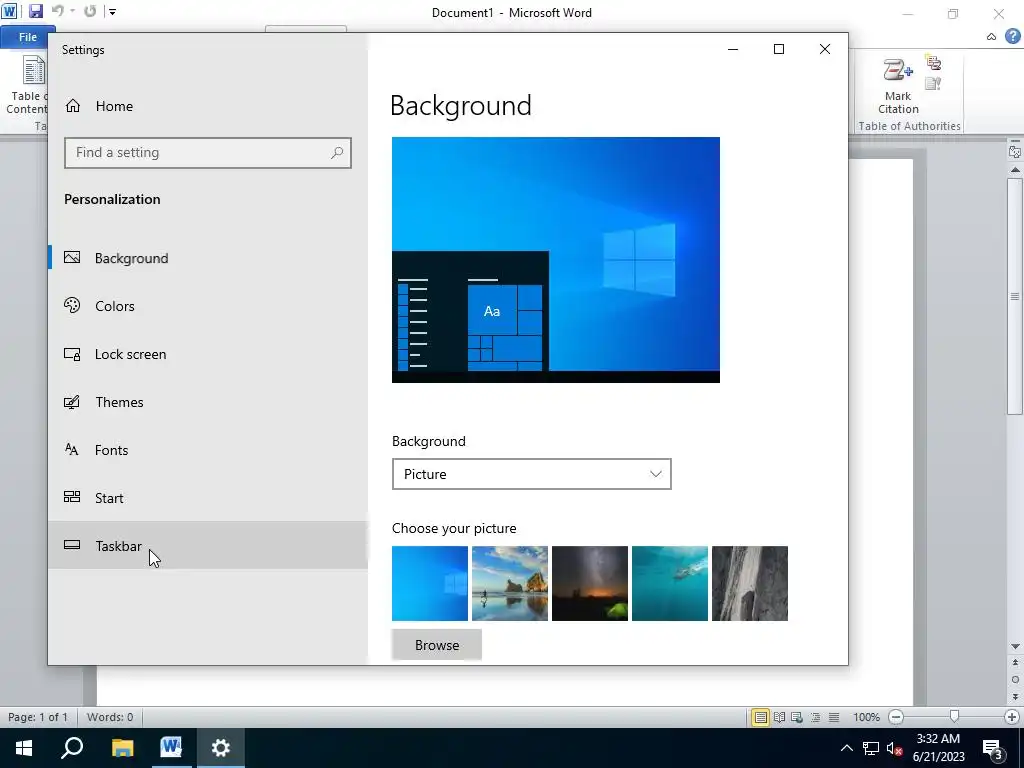Choose the gray cliff wallpaper thumbnail
This screenshot has height=768, width=1024.
click(750, 583)
